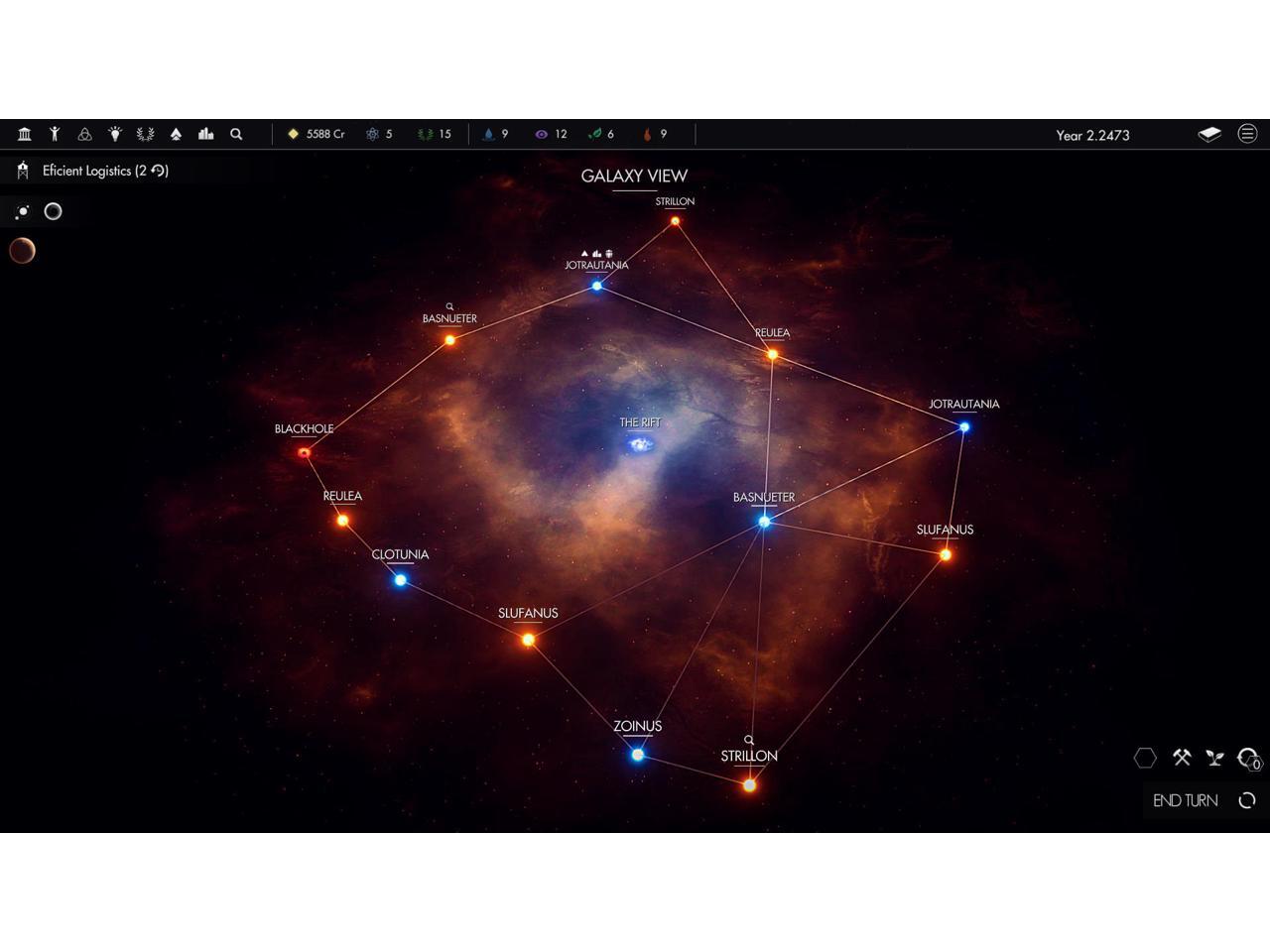Select the REULEA star linked to STRILLON

click(x=772, y=354)
